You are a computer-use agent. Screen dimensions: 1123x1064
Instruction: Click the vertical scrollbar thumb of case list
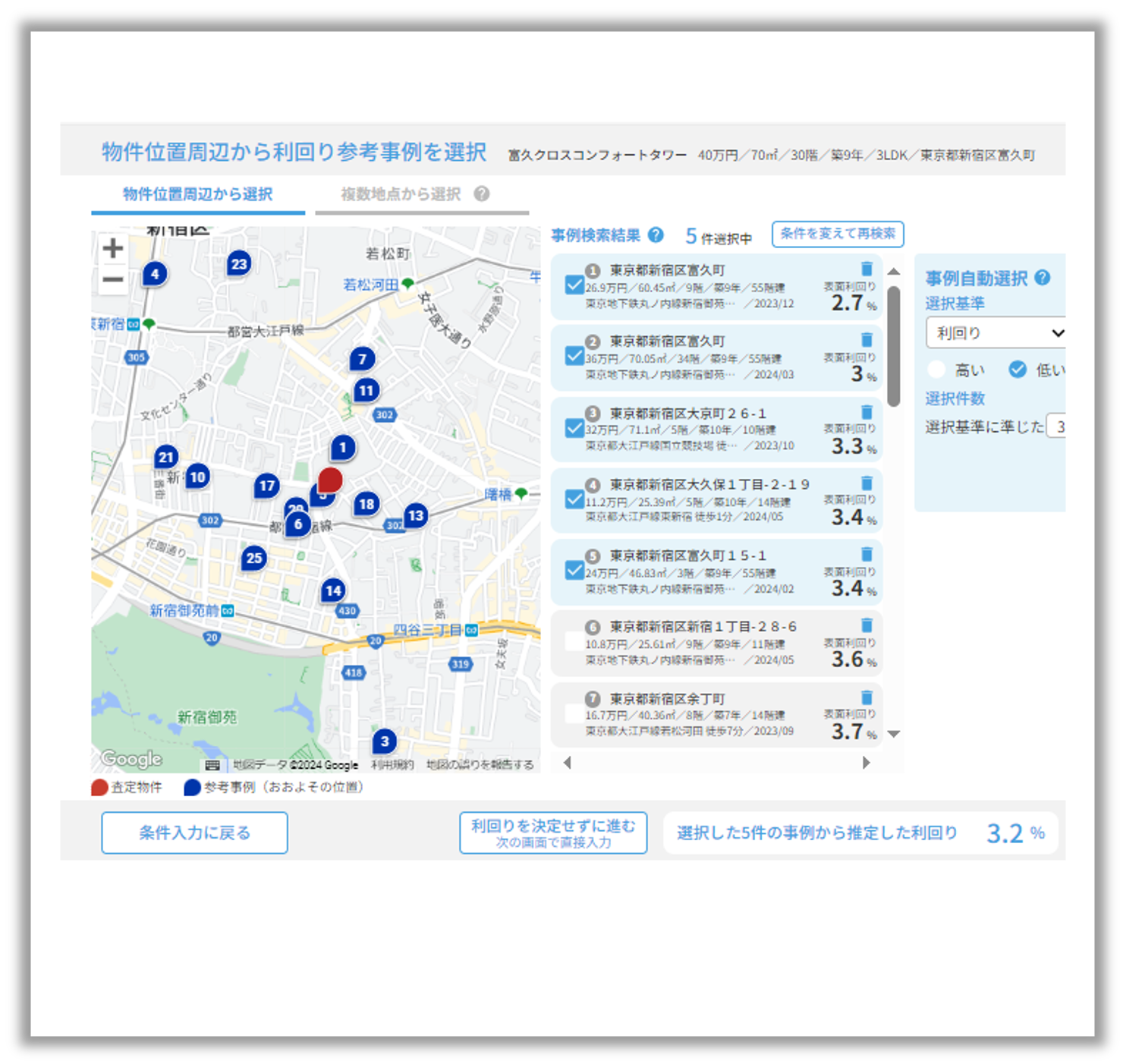click(x=894, y=346)
